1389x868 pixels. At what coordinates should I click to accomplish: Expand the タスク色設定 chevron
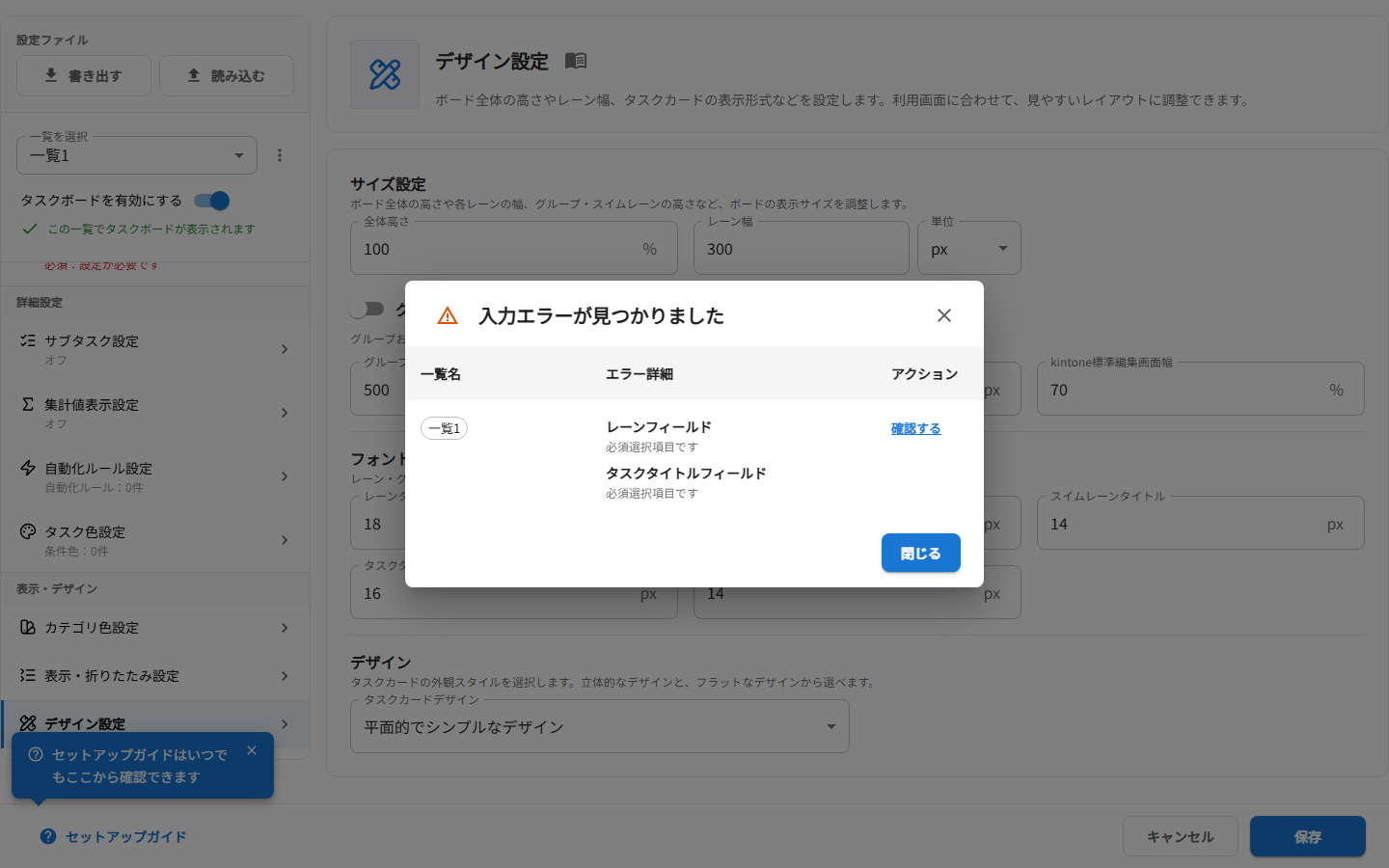pos(285,540)
